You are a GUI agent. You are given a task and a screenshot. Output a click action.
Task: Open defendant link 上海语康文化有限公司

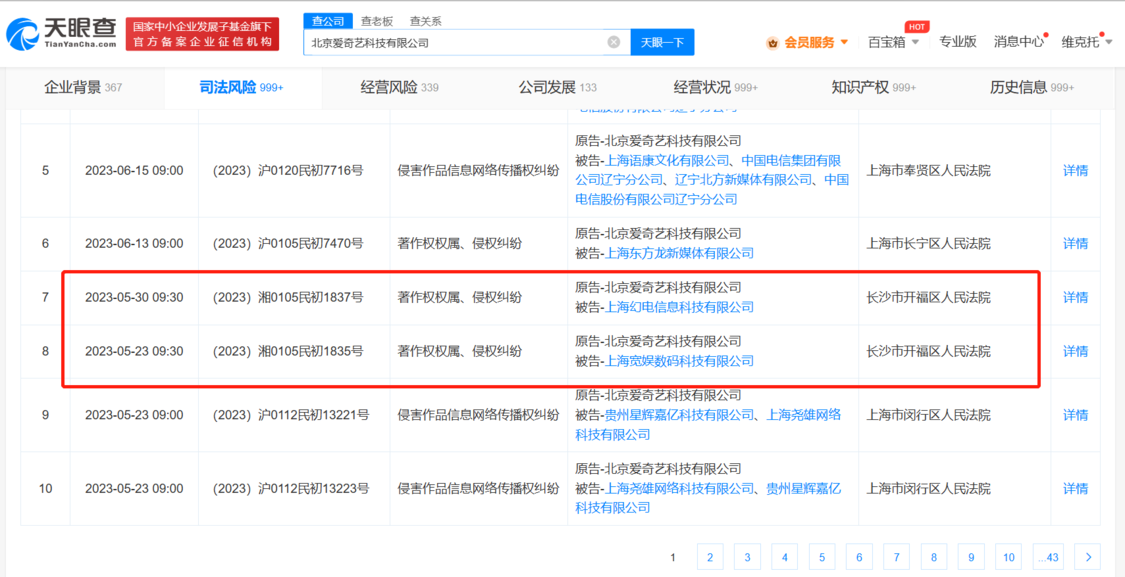click(x=669, y=160)
